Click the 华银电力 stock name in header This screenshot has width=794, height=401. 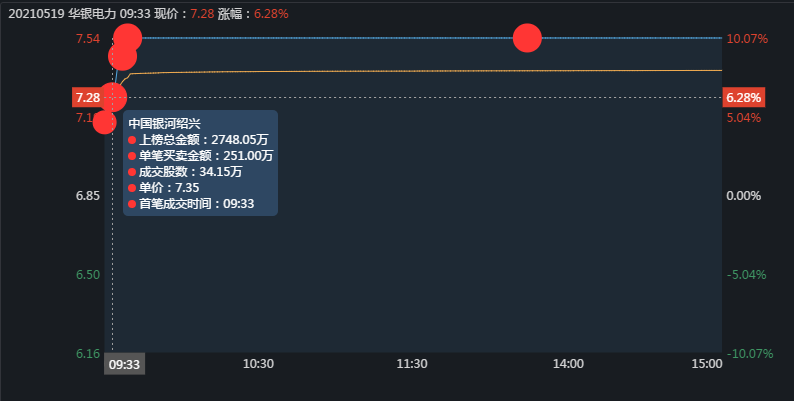tap(93, 15)
